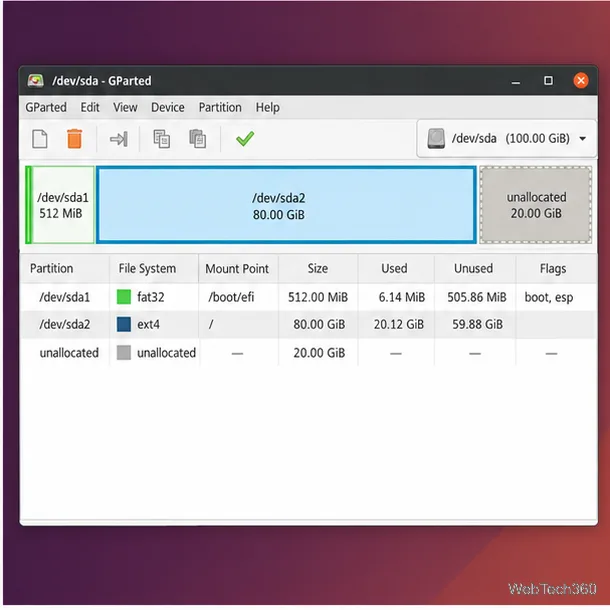The height and width of the screenshot is (610, 610).
Task: Click the Paste partition toolbar icon
Action: [x=198, y=138]
